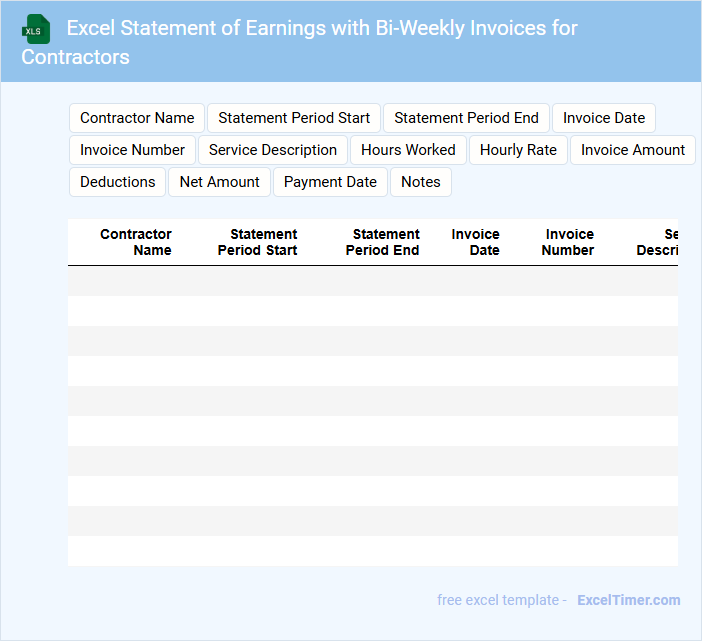Select the Payment Date tag
This screenshot has height=641, width=702.
(330, 182)
